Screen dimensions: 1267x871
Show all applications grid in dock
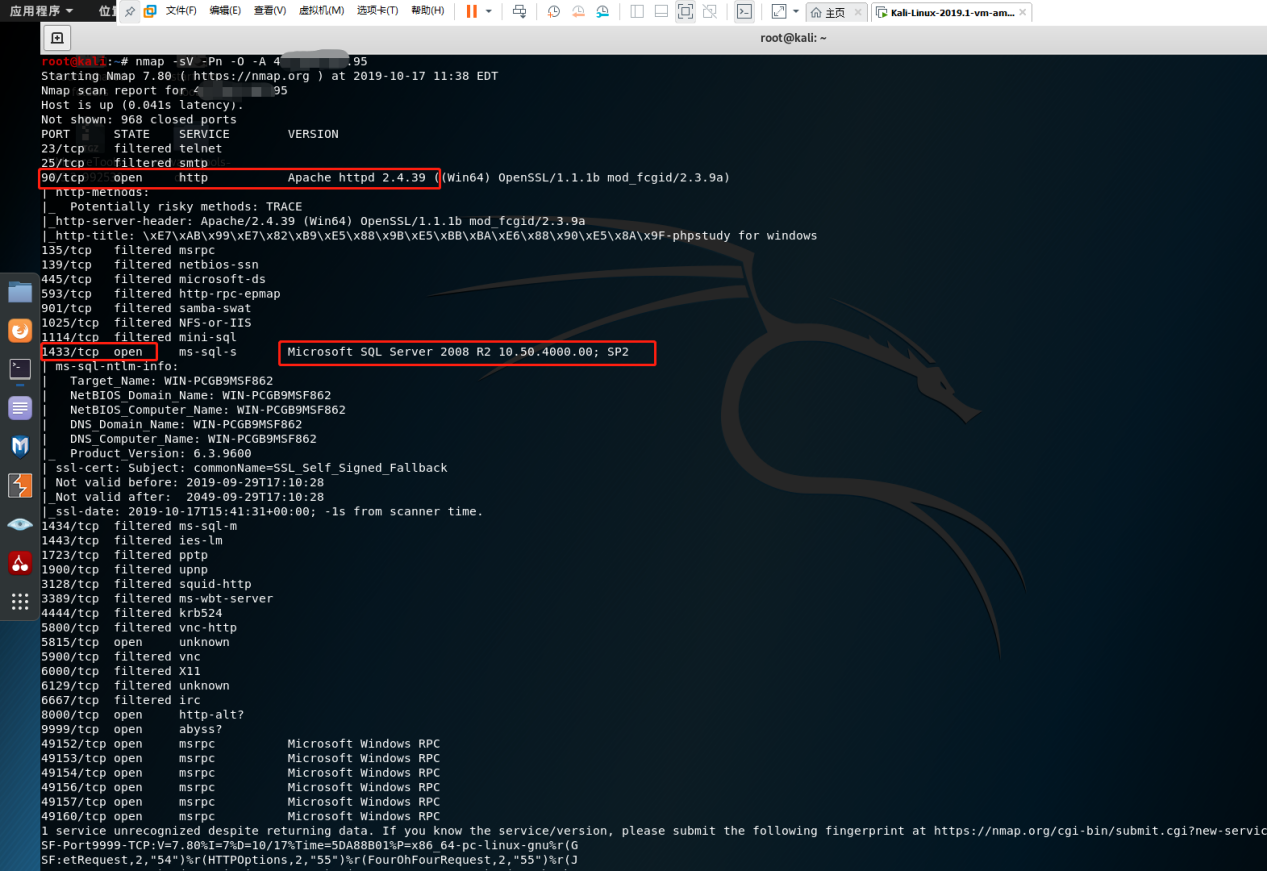point(20,601)
